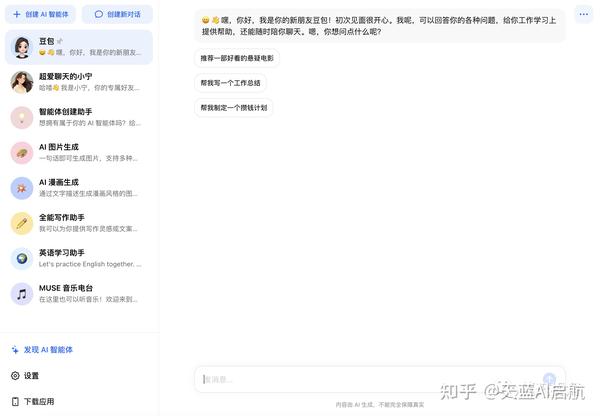
Task: Select the AI 漫画生成 conversation title
Action: pyautogui.click(x=59, y=182)
